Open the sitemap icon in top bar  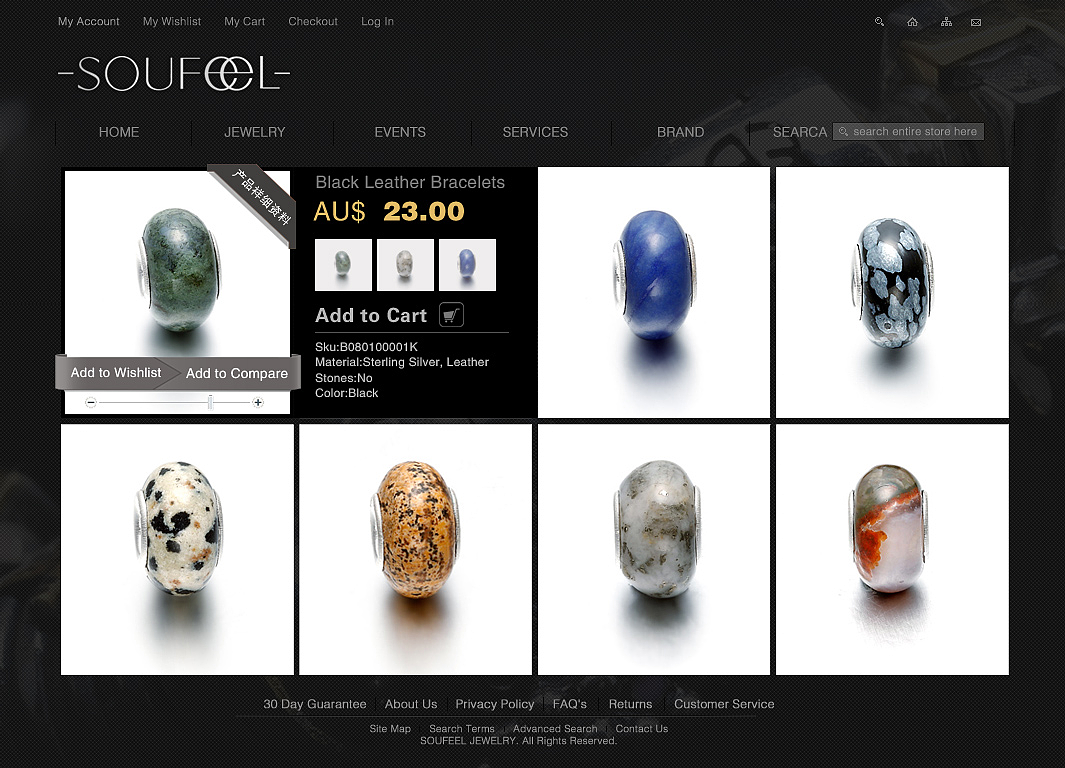tap(946, 22)
